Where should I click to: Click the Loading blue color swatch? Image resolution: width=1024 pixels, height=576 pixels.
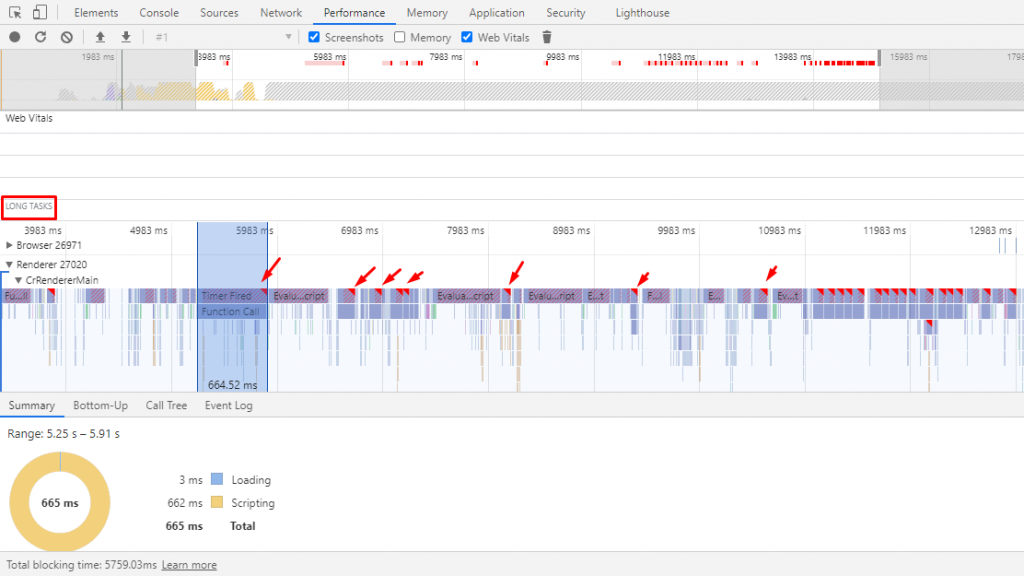click(217, 479)
